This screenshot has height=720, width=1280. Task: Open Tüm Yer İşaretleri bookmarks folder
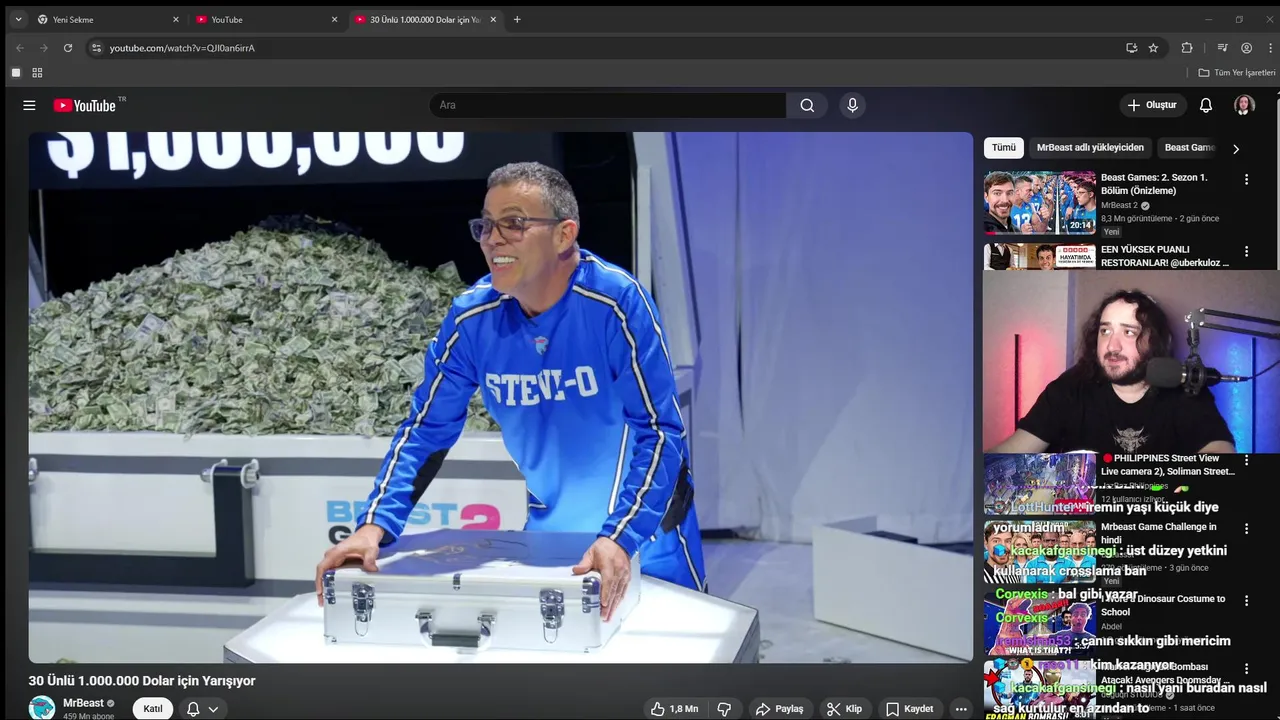coord(1237,73)
